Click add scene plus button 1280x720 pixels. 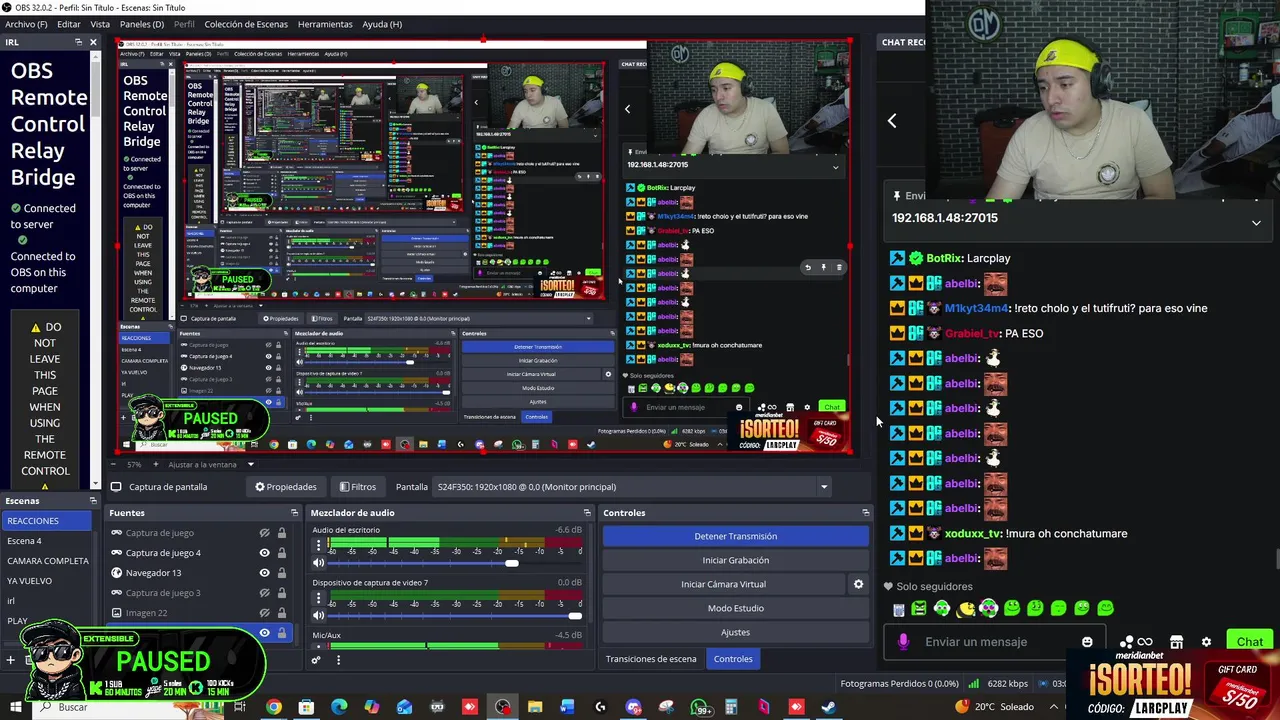click(10, 660)
